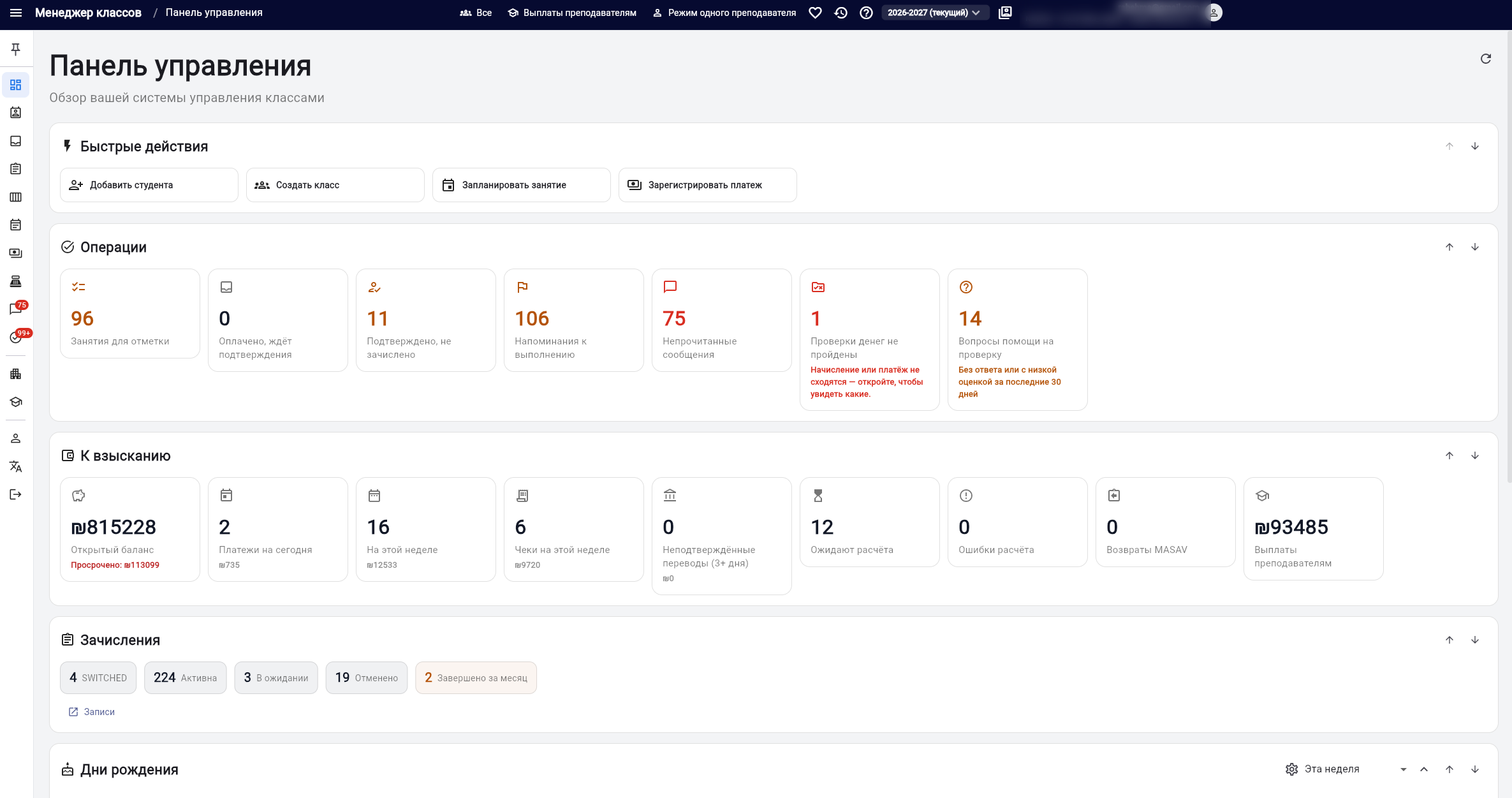The image size is (1512, 798).
Task: Click Зарегистрировать платеж button
Action: 708,185
